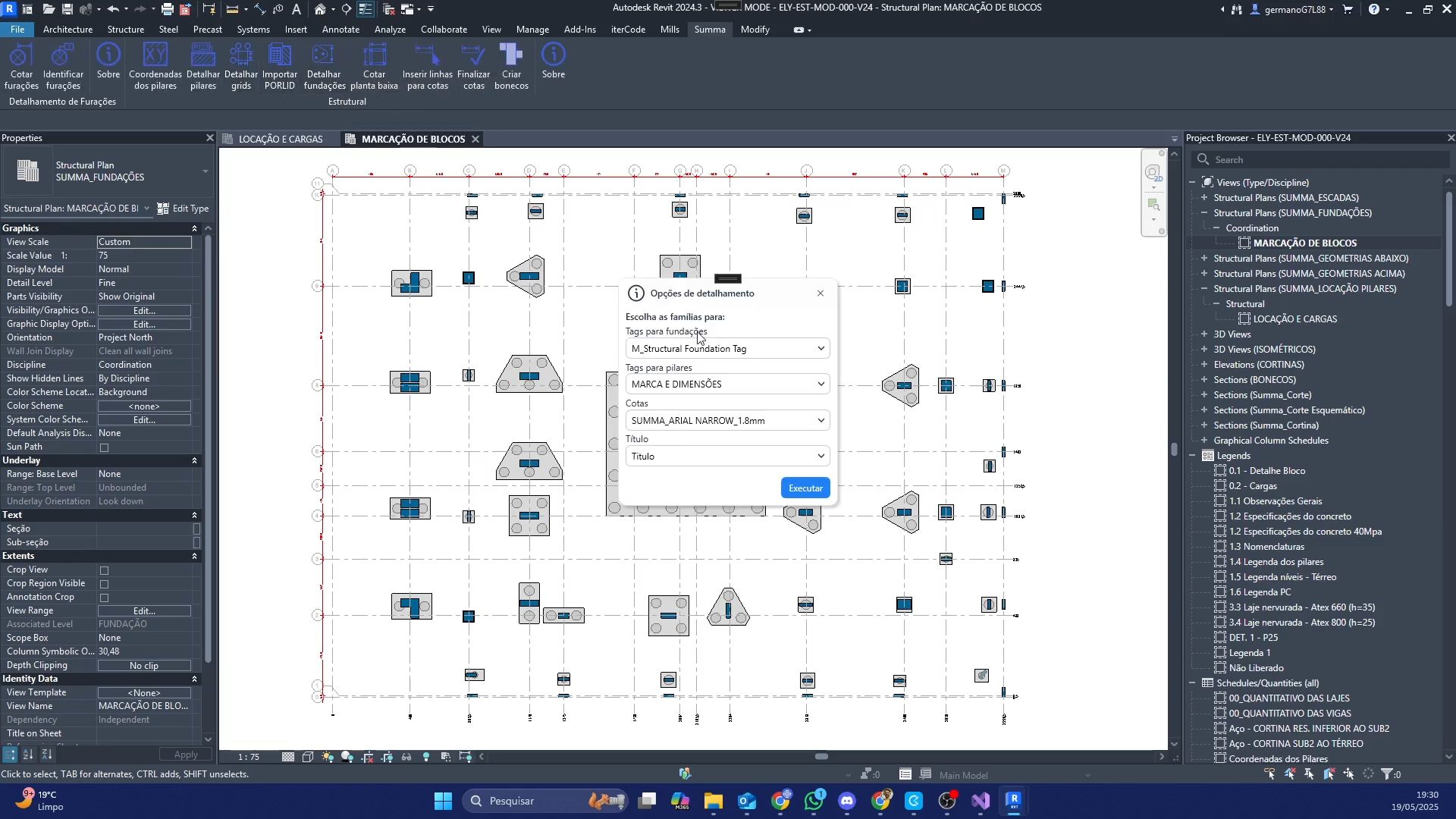
Task: Open the Annotate ribbon tab
Action: (x=340, y=30)
